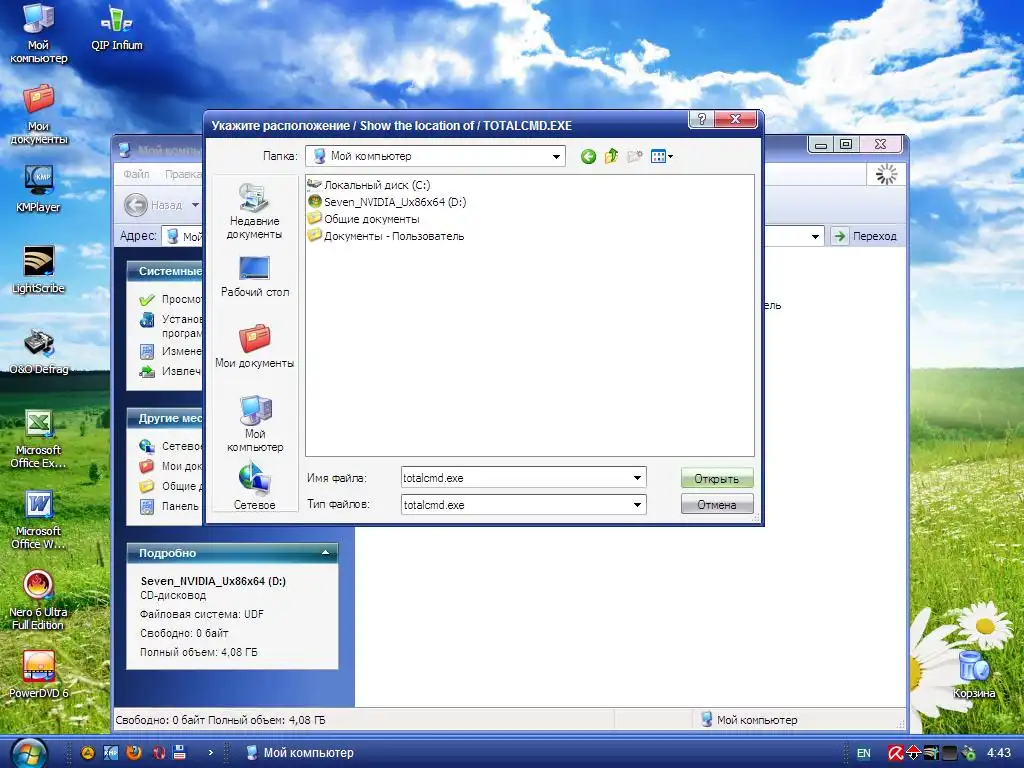Click inside the Имя файла text field
The image size is (1024, 768).
[x=516, y=478]
